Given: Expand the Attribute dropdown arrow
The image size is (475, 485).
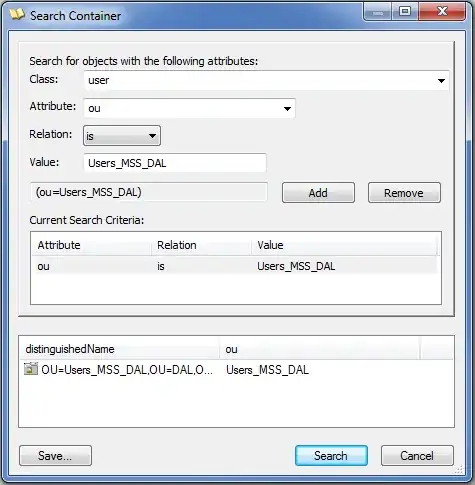Looking at the screenshot, I should pyautogui.click(x=287, y=109).
